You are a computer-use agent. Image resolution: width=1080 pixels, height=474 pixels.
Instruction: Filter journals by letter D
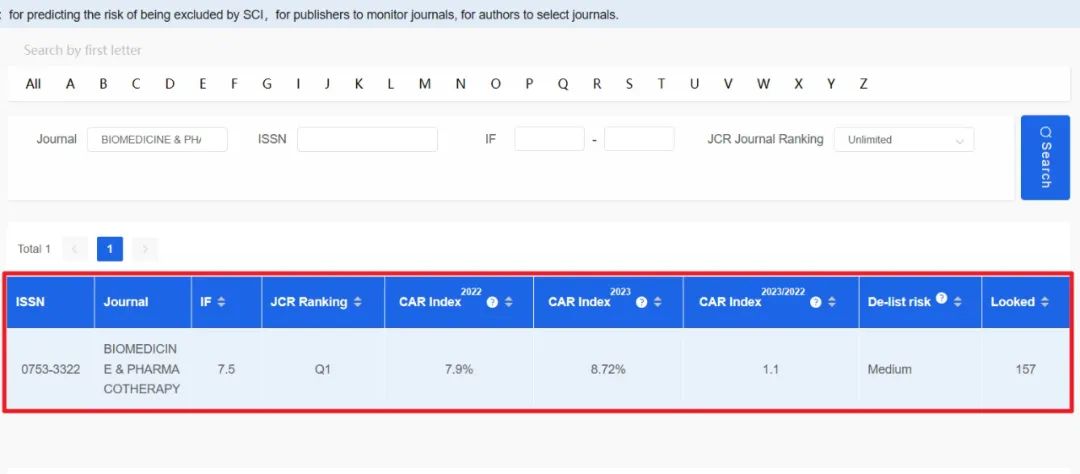click(169, 84)
